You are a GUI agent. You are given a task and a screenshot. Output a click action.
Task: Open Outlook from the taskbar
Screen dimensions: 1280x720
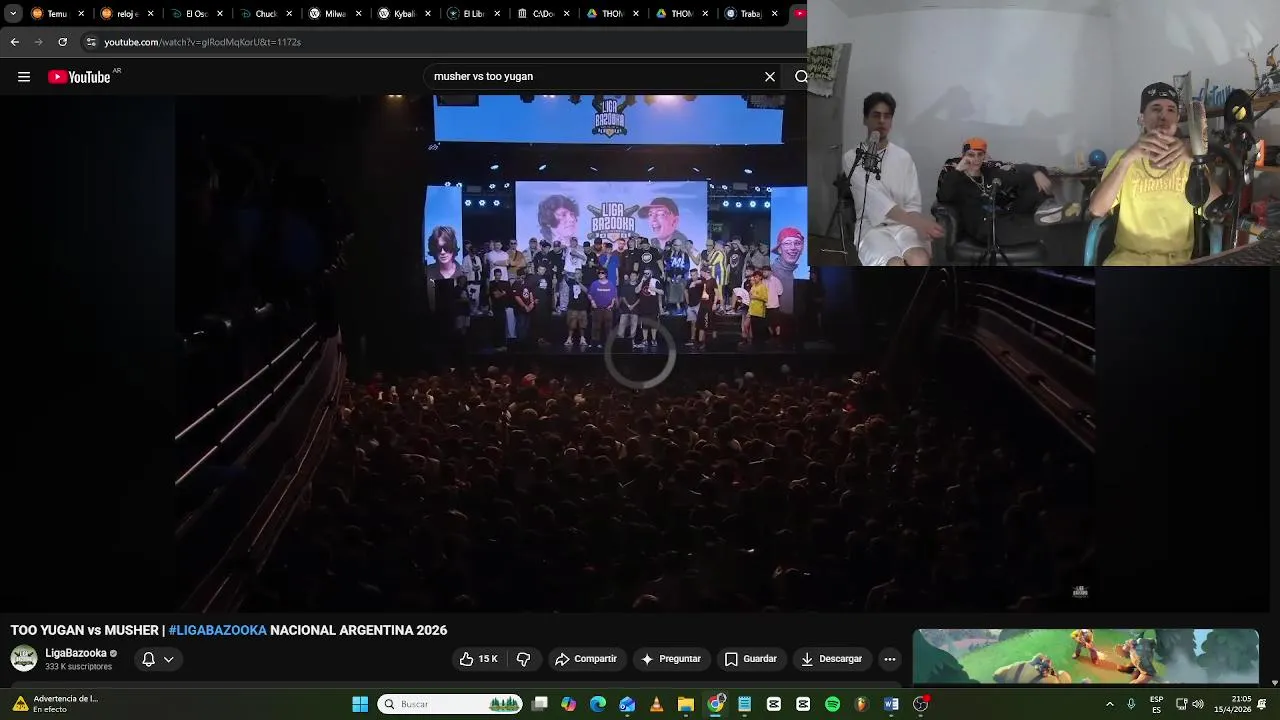pos(627,704)
